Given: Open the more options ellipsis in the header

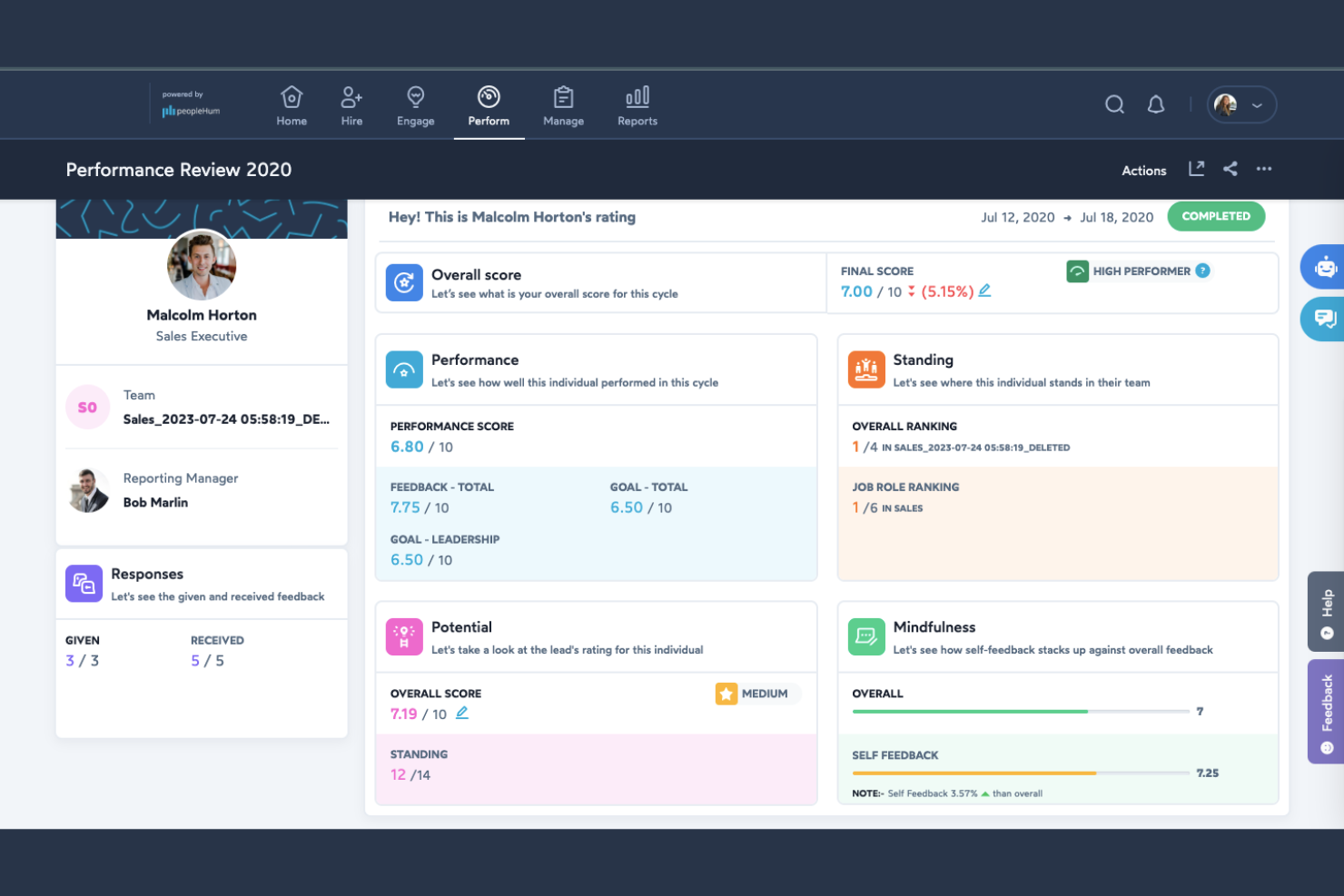Looking at the screenshot, I should pyautogui.click(x=1264, y=169).
